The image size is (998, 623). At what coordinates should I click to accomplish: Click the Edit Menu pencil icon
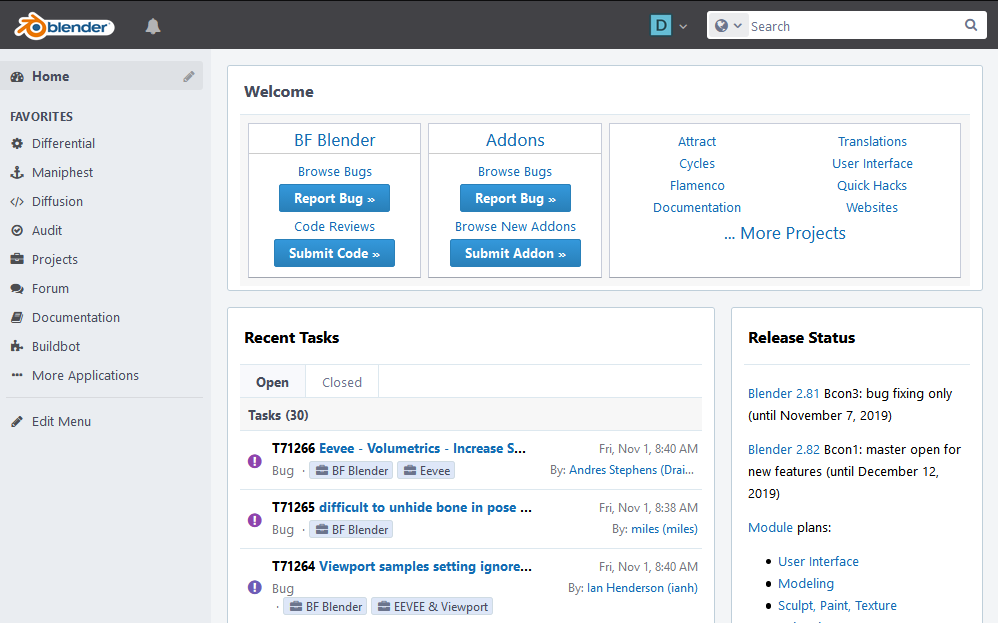pyautogui.click(x=17, y=421)
